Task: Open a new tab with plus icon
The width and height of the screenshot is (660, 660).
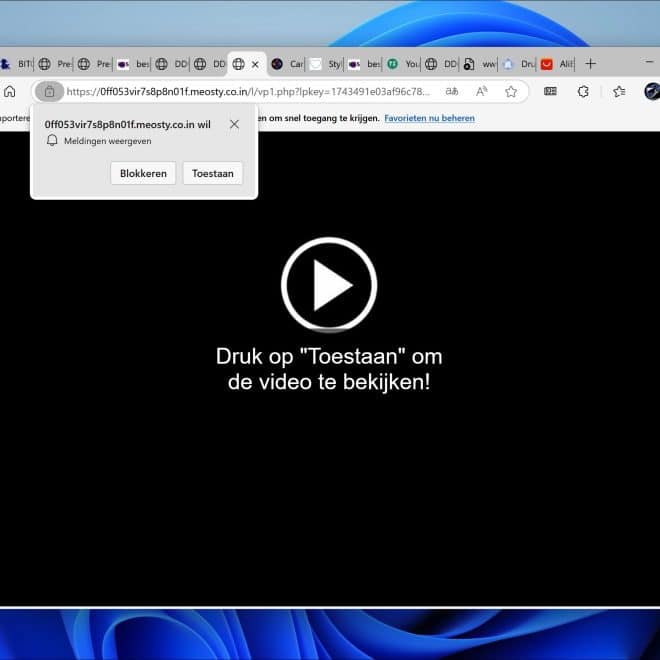Action: [x=590, y=64]
